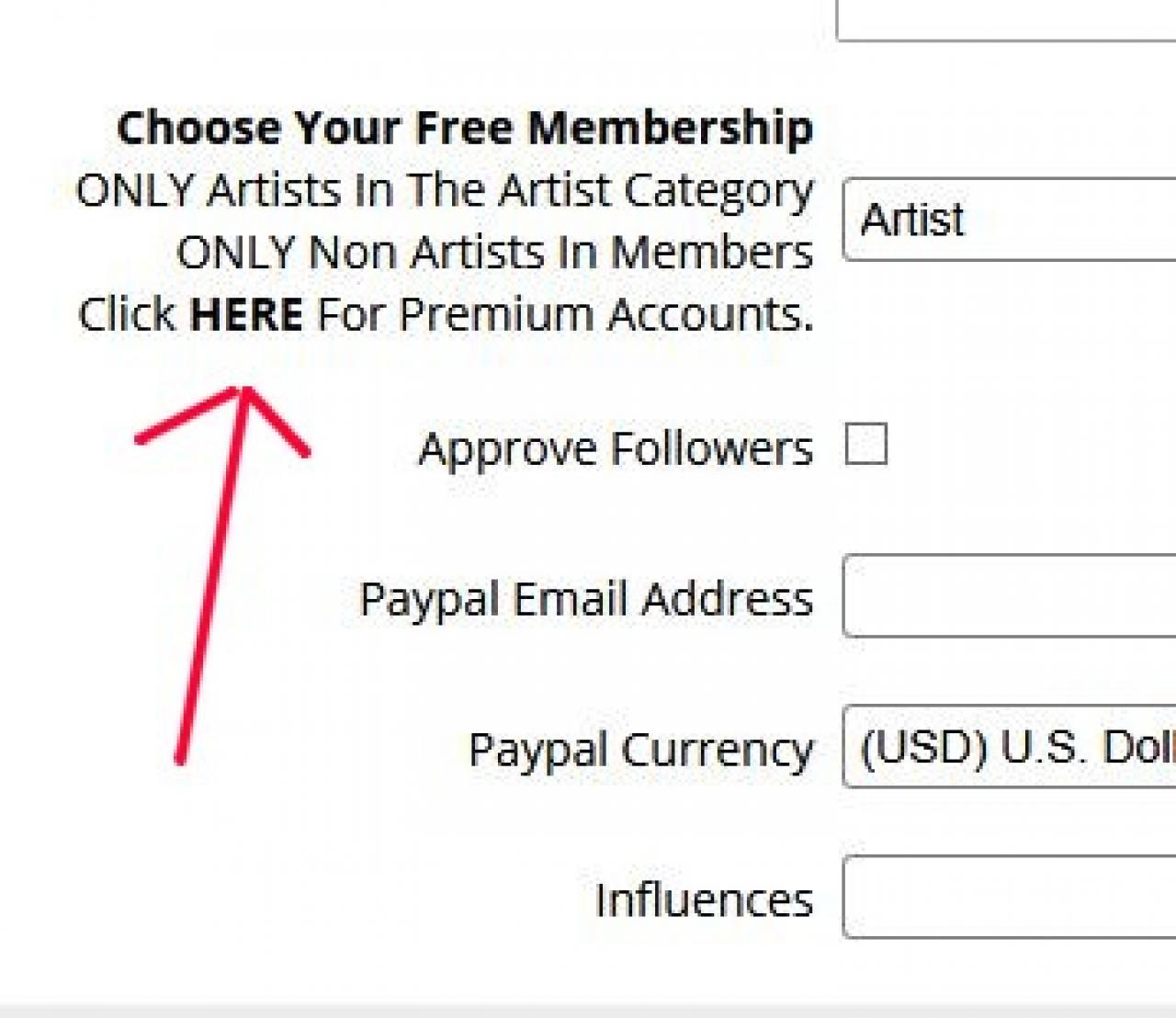Click the bottom tail of the red arrow

pyautogui.click(x=181, y=755)
